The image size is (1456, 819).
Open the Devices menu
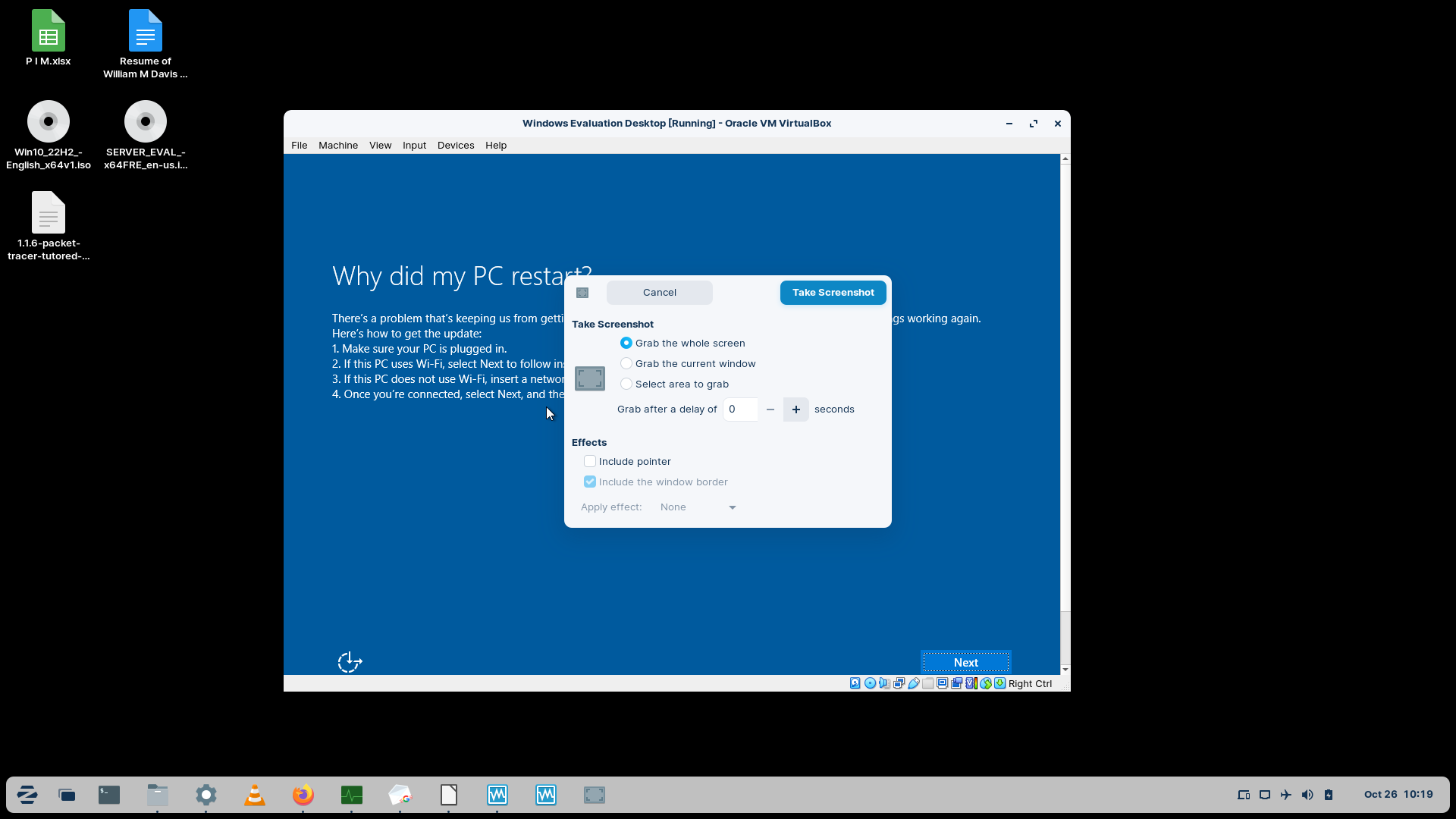click(x=456, y=145)
